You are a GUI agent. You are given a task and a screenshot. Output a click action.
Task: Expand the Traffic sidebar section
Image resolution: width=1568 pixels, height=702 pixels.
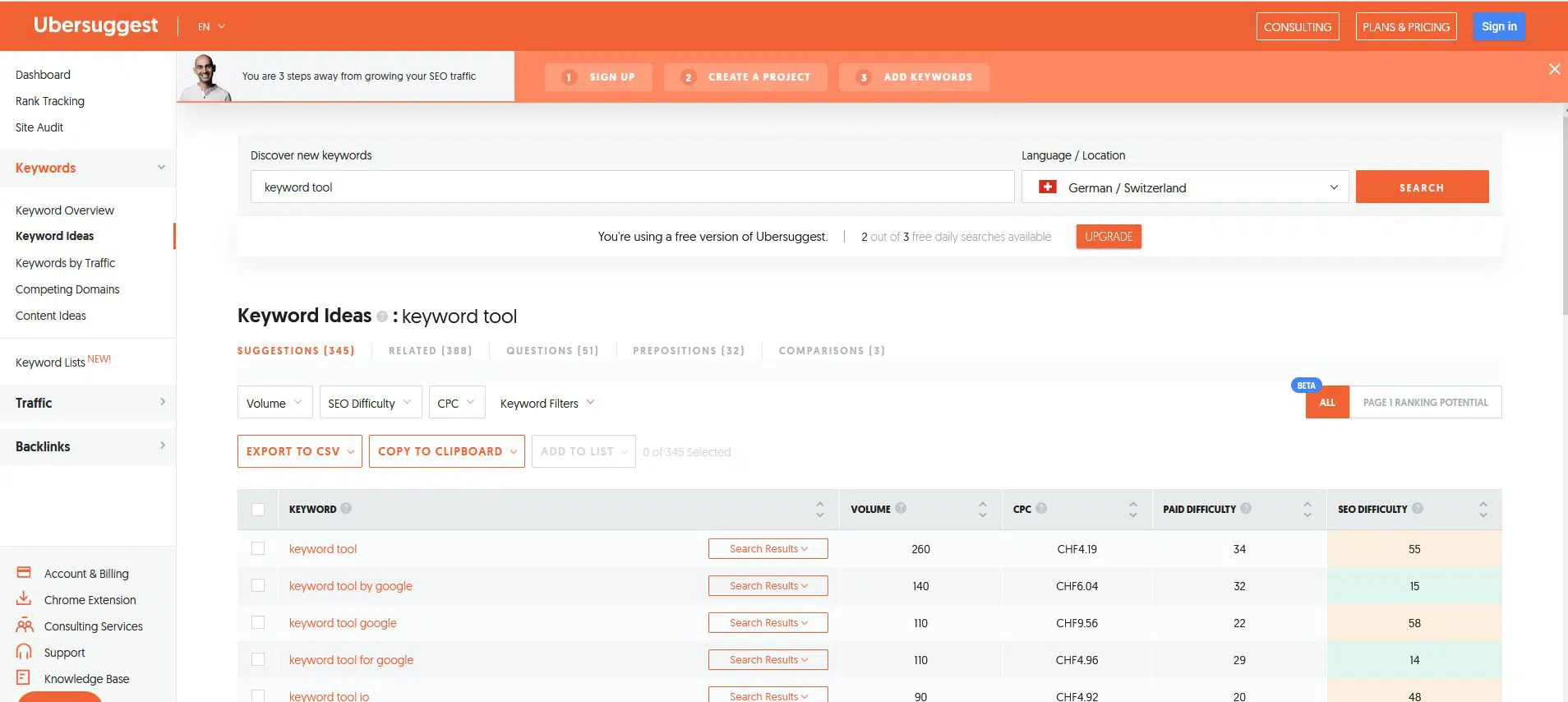88,403
